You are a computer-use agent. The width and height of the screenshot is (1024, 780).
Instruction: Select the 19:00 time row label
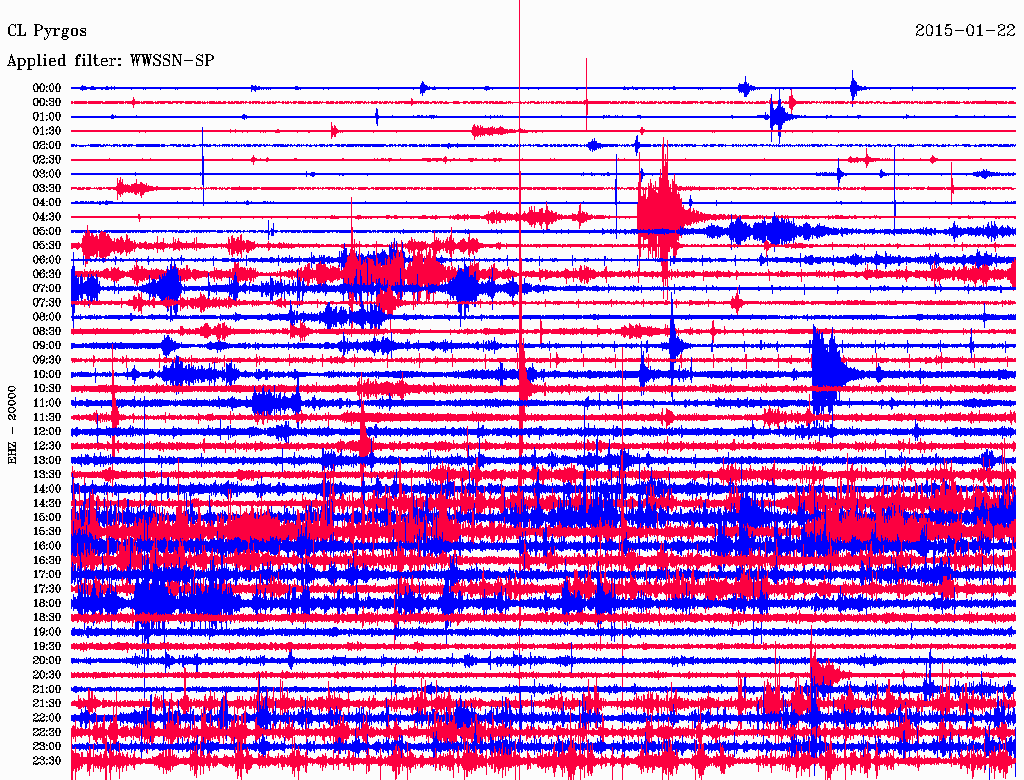[x=47, y=632]
